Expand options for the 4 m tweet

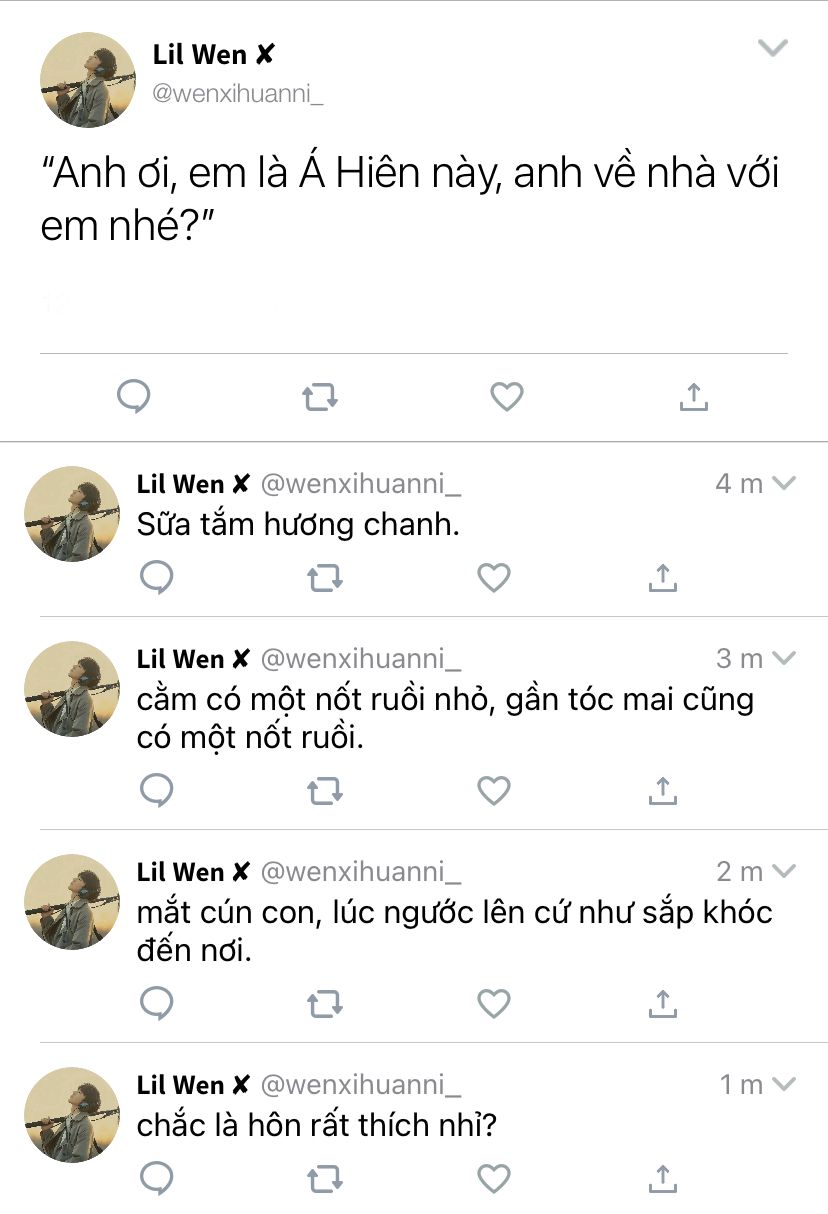click(785, 484)
